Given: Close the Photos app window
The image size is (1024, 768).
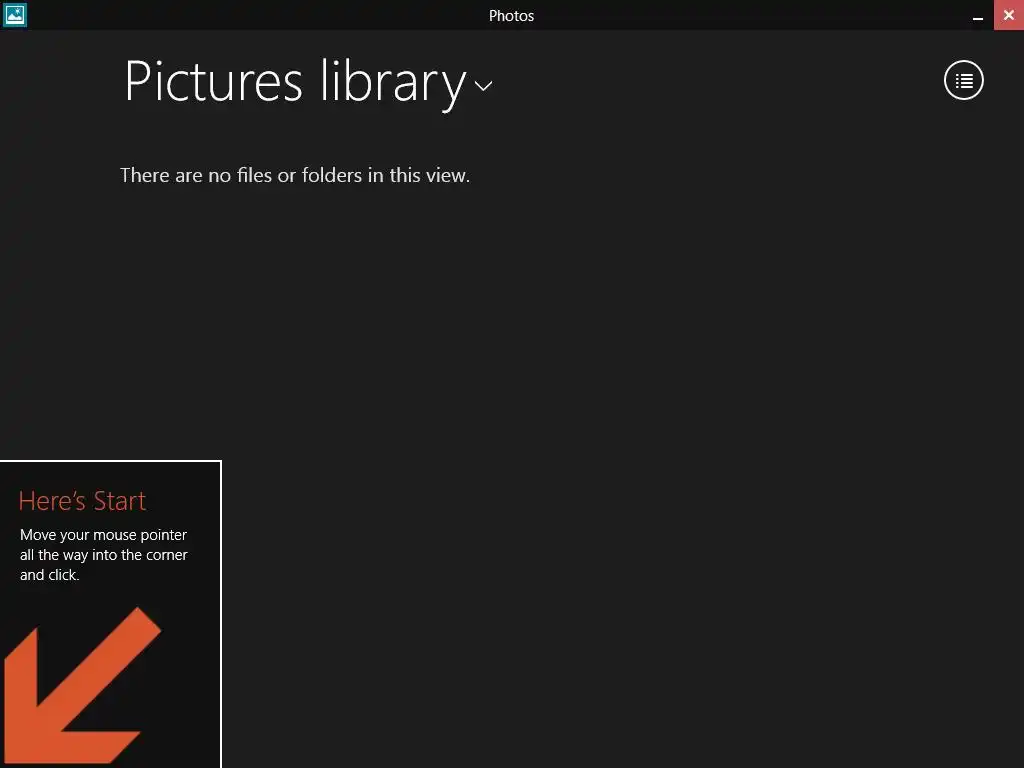Looking at the screenshot, I should pos(1008,16).
